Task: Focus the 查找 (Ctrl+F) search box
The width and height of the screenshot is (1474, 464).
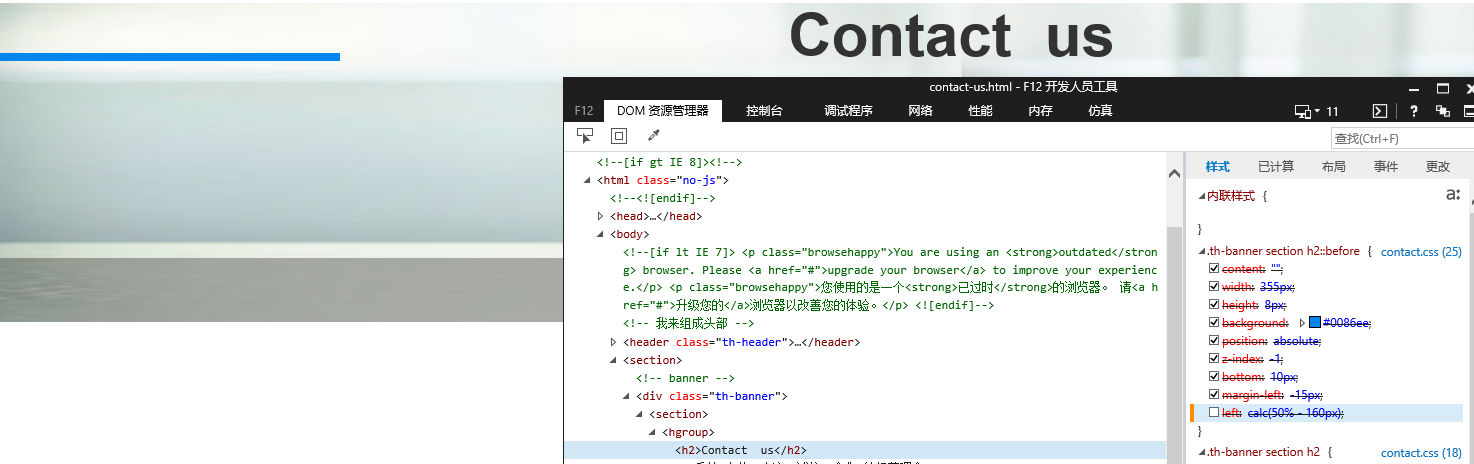Action: coord(1402,139)
